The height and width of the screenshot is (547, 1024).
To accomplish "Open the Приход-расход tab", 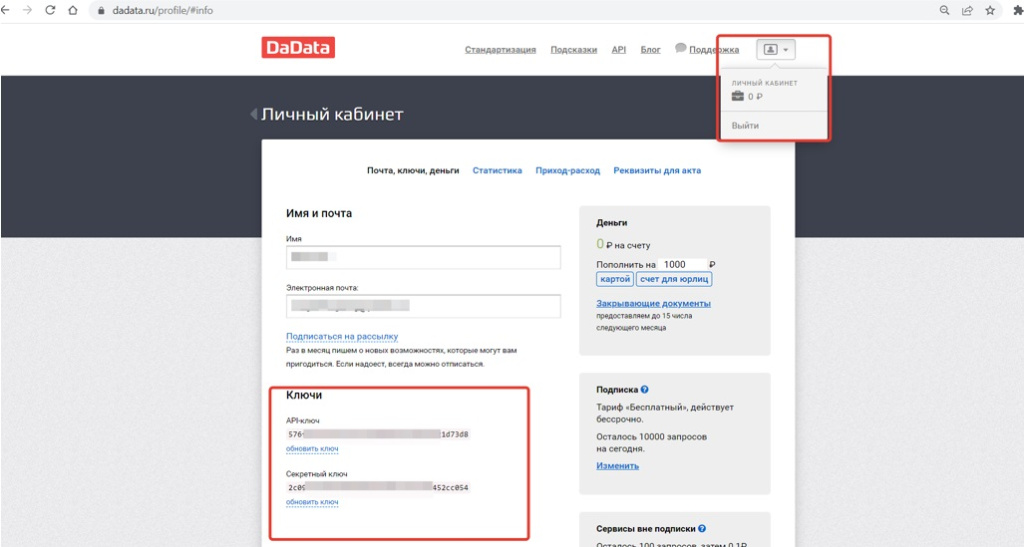I will (568, 170).
